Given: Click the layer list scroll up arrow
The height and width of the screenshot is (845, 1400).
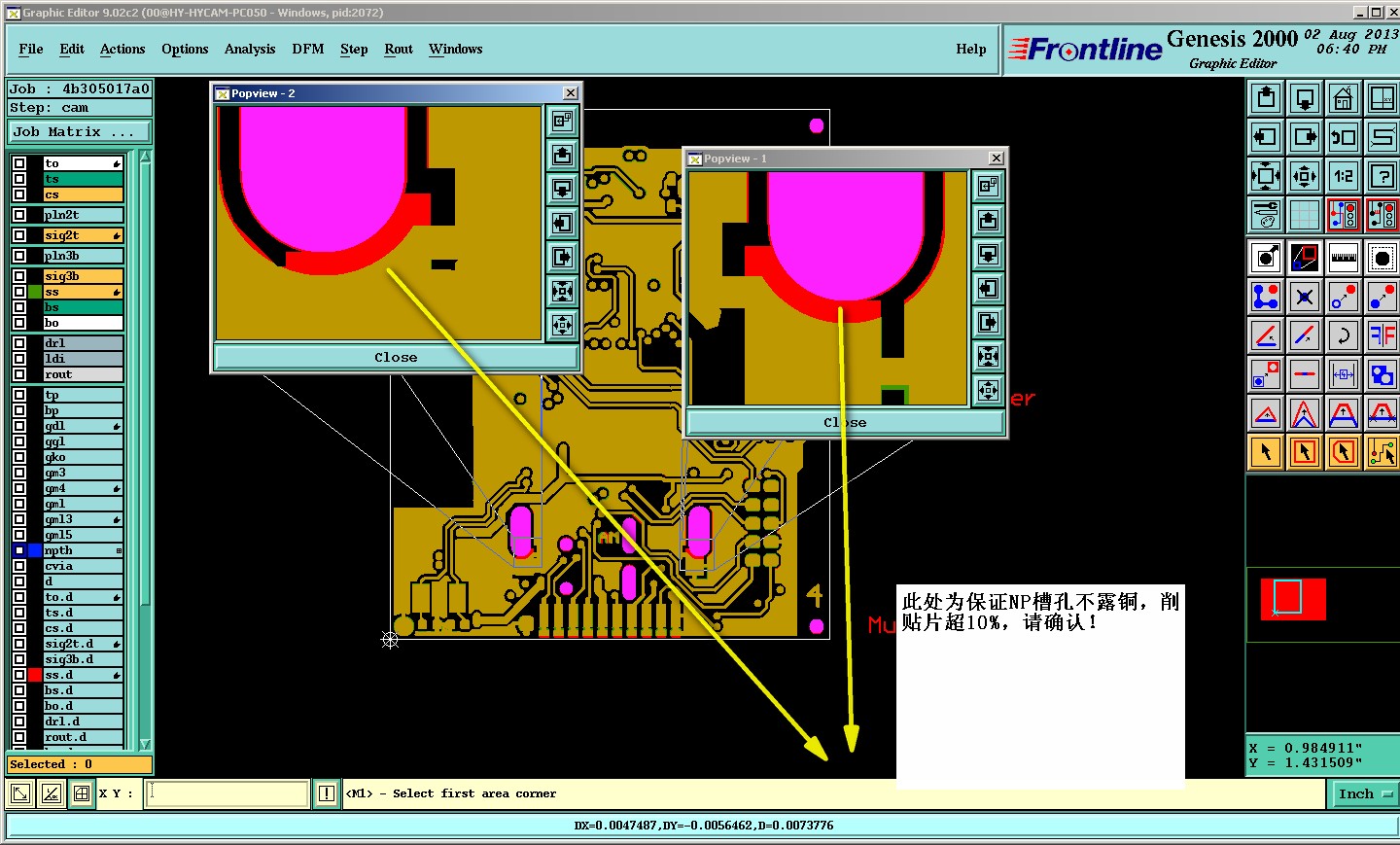Looking at the screenshot, I should (x=146, y=157).
